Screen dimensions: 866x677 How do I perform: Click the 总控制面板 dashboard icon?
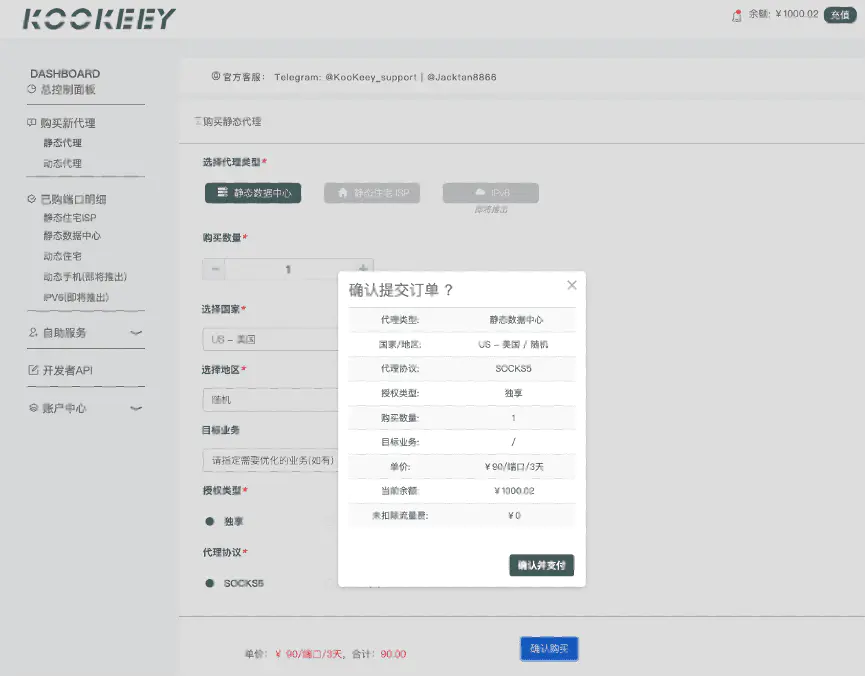[x=32, y=90]
